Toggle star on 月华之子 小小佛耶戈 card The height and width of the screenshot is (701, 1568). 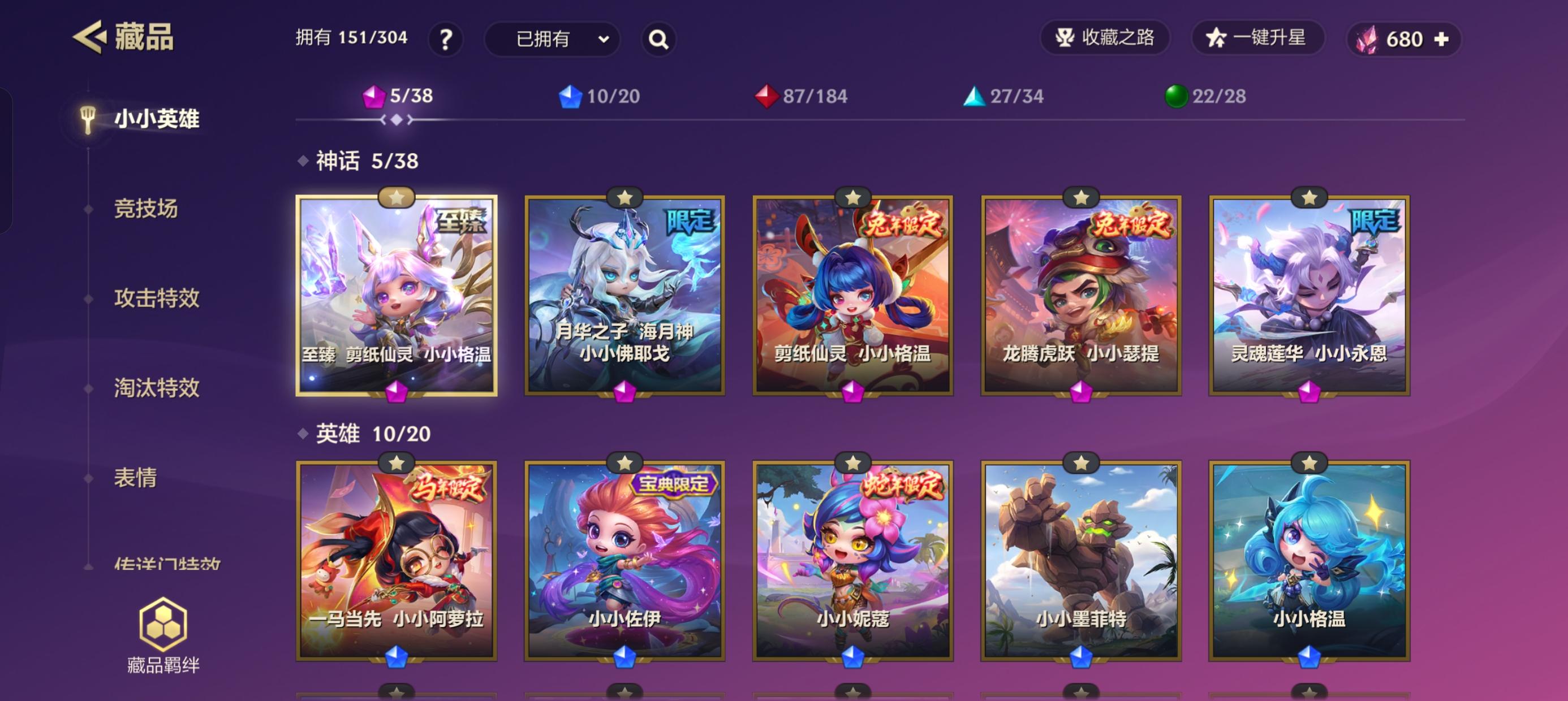click(x=624, y=197)
